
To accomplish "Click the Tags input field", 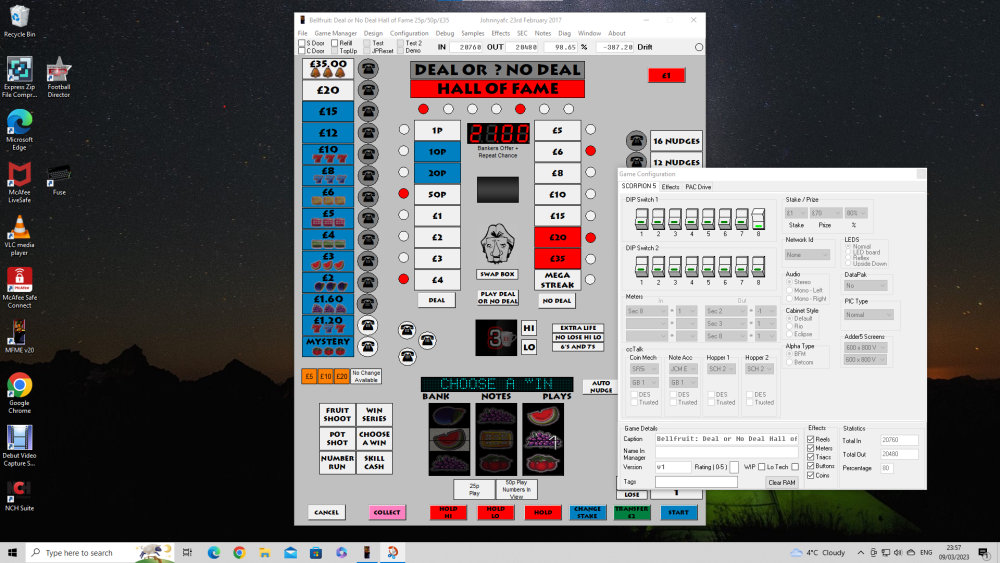I will (696, 481).
